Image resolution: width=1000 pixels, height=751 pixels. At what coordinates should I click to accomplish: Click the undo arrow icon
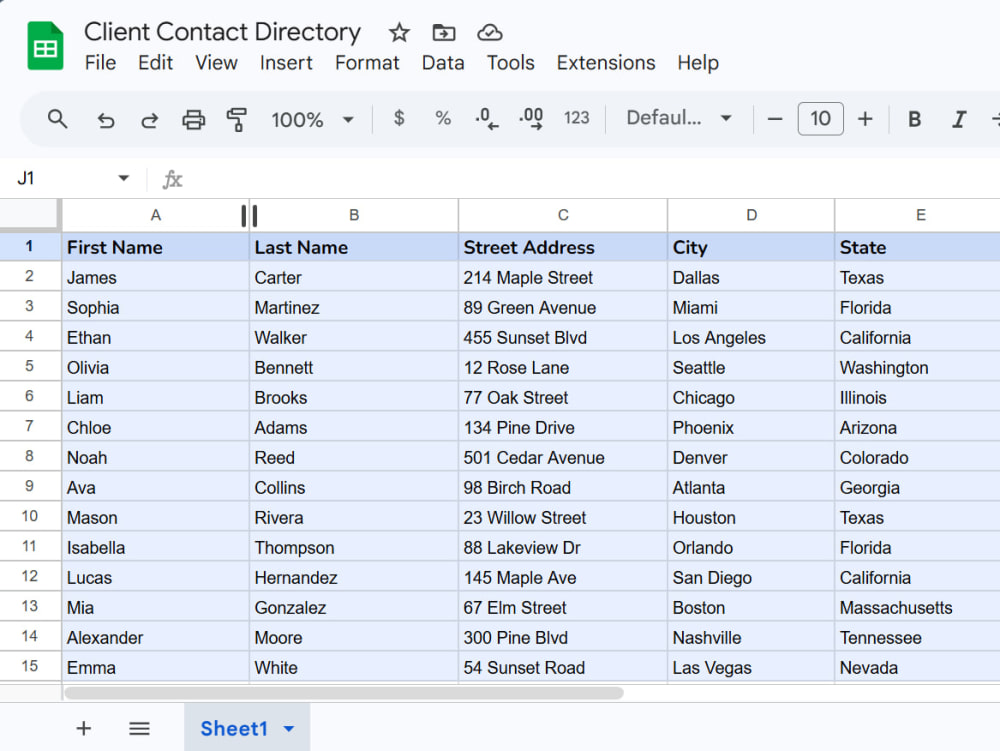coord(106,119)
